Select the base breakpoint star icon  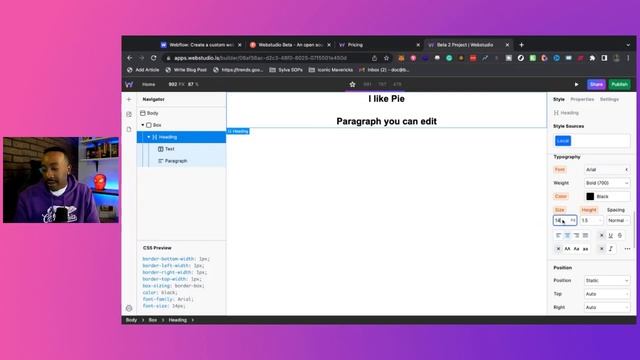click(352, 84)
